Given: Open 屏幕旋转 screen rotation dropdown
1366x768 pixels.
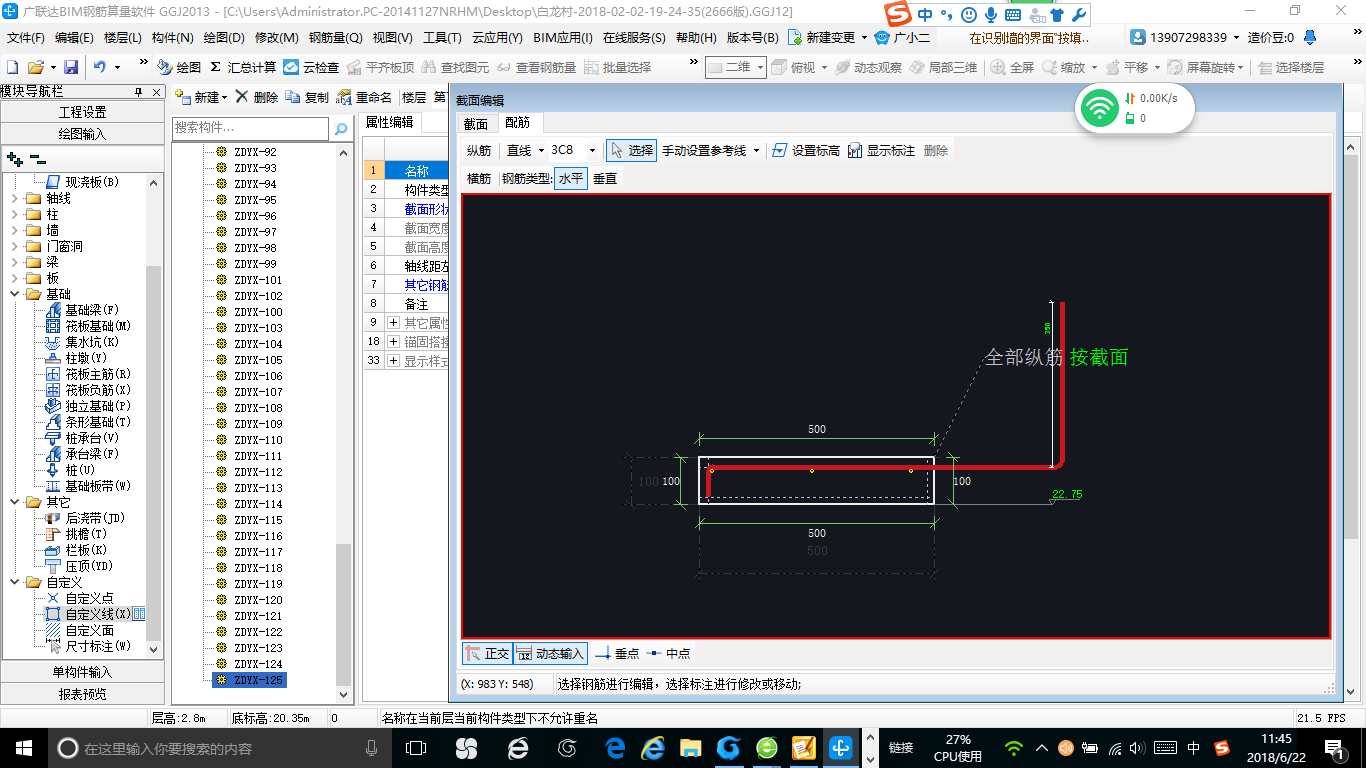Looking at the screenshot, I should [1241, 67].
